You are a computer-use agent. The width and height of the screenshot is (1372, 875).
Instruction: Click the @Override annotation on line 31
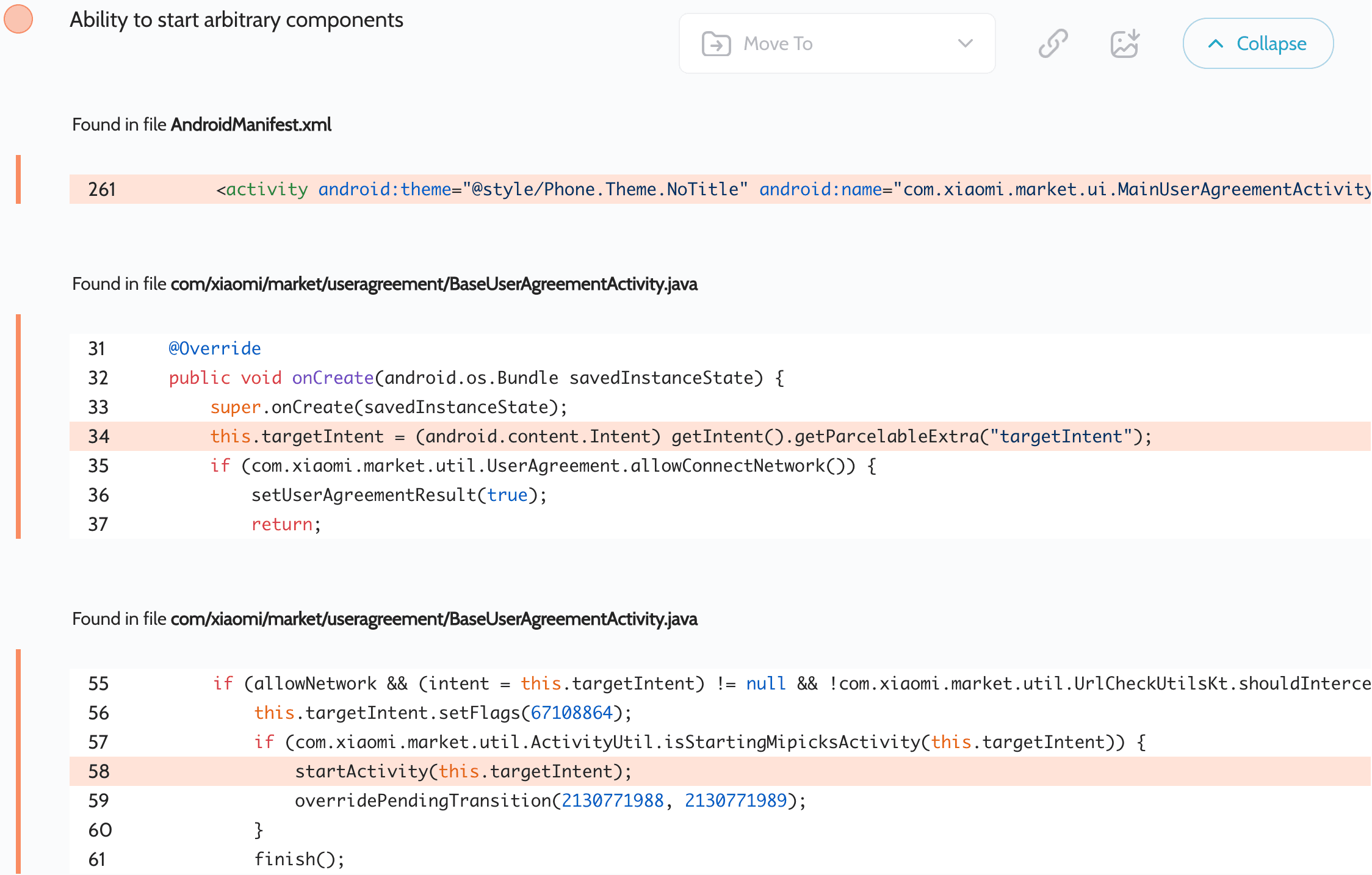tap(215, 348)
